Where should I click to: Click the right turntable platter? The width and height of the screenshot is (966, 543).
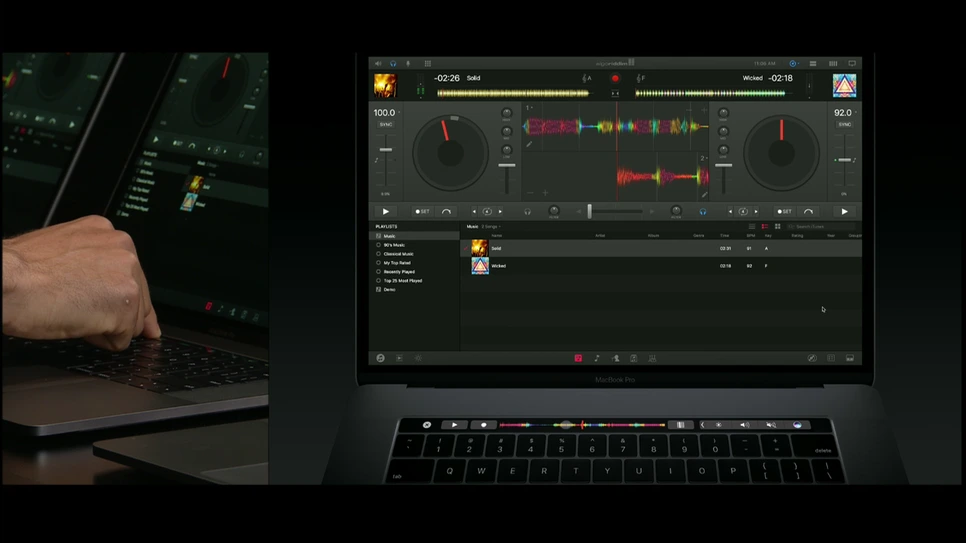[781, 153]
